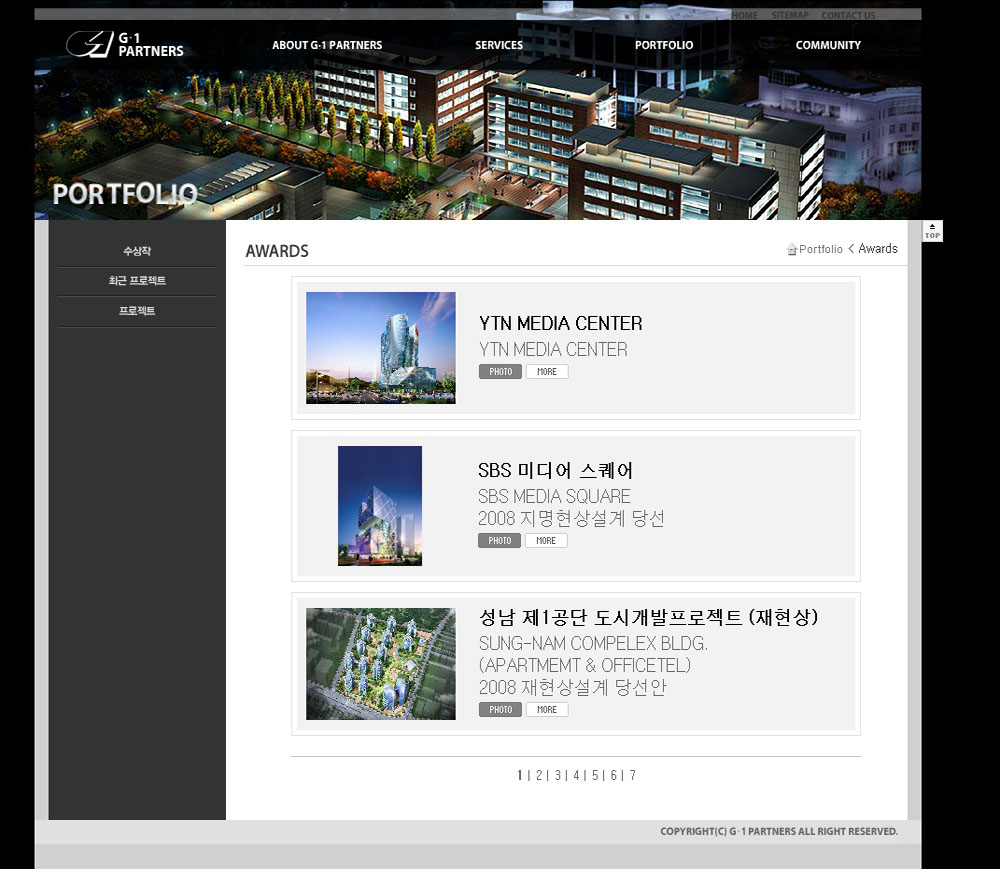This screenshot has height=869, width=1000.
Task: Go to page 7 of awards
Action: click(x=633, y=775)
